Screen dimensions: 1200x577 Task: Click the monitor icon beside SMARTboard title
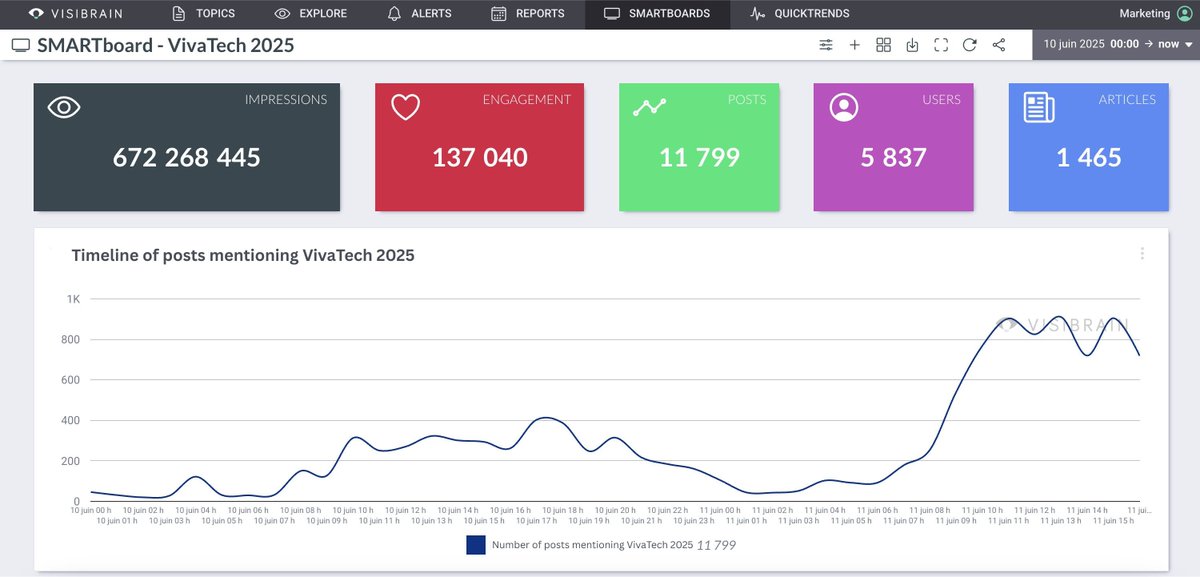20,45
